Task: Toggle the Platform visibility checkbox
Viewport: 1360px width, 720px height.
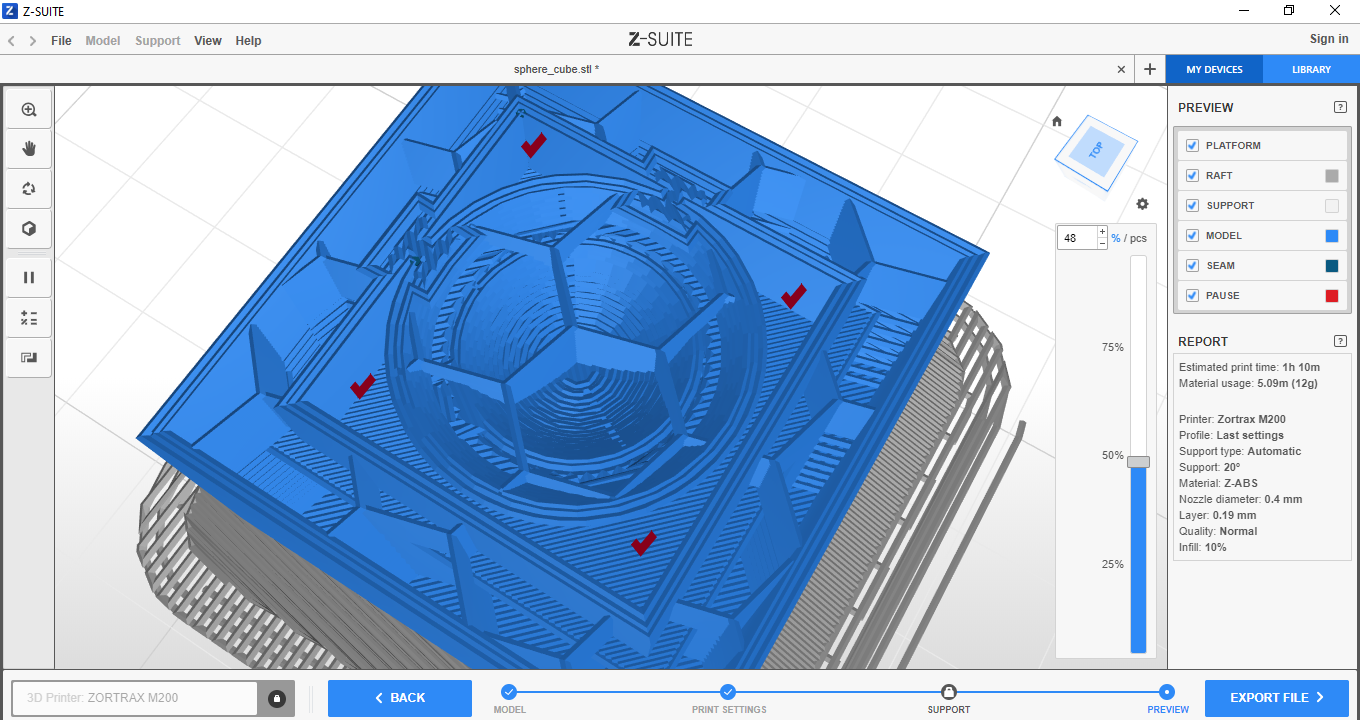Action: click(1192, 146)
